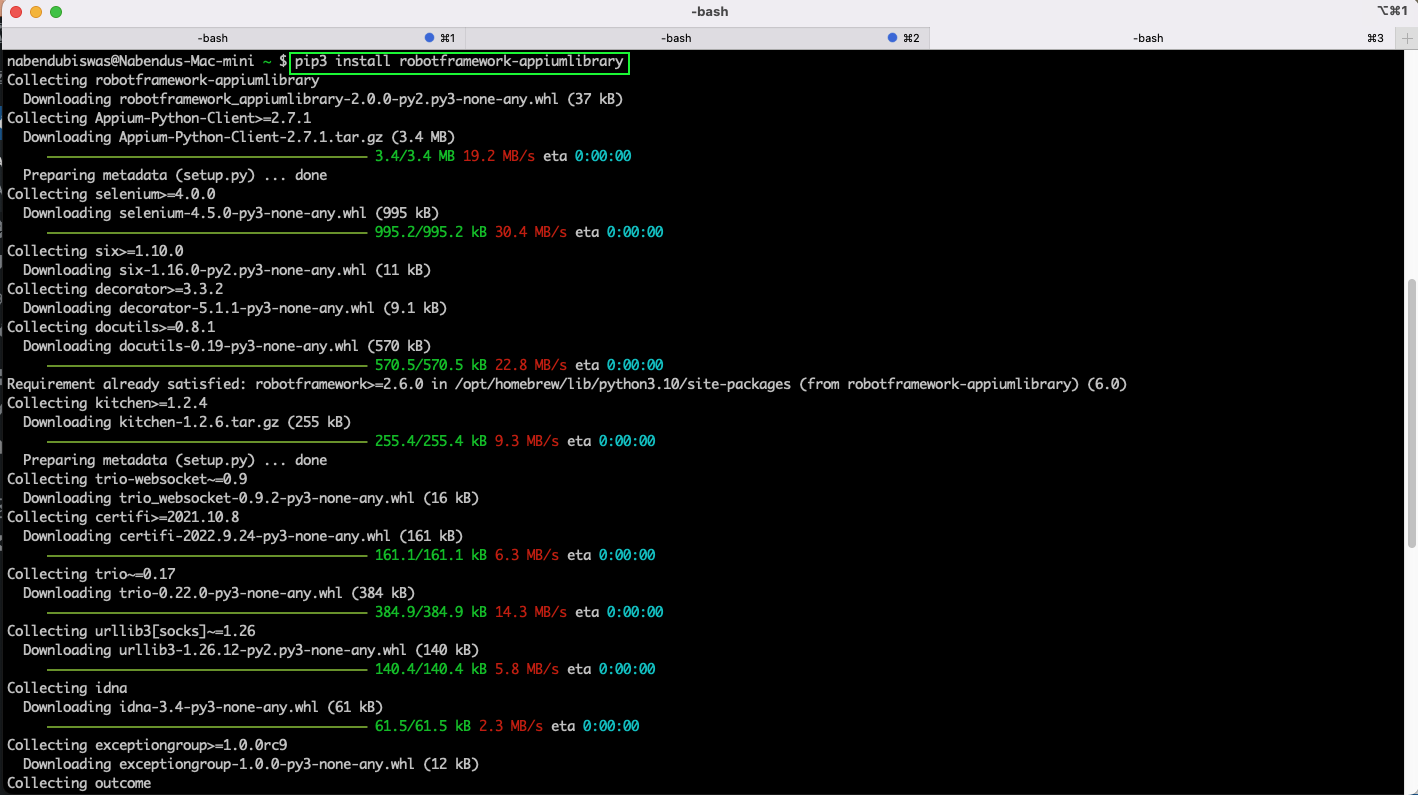This screenshot has width=1418, height=795.
Task: Click the green '255.4/255.4 kB' download size
Action: tap(431, 441)
